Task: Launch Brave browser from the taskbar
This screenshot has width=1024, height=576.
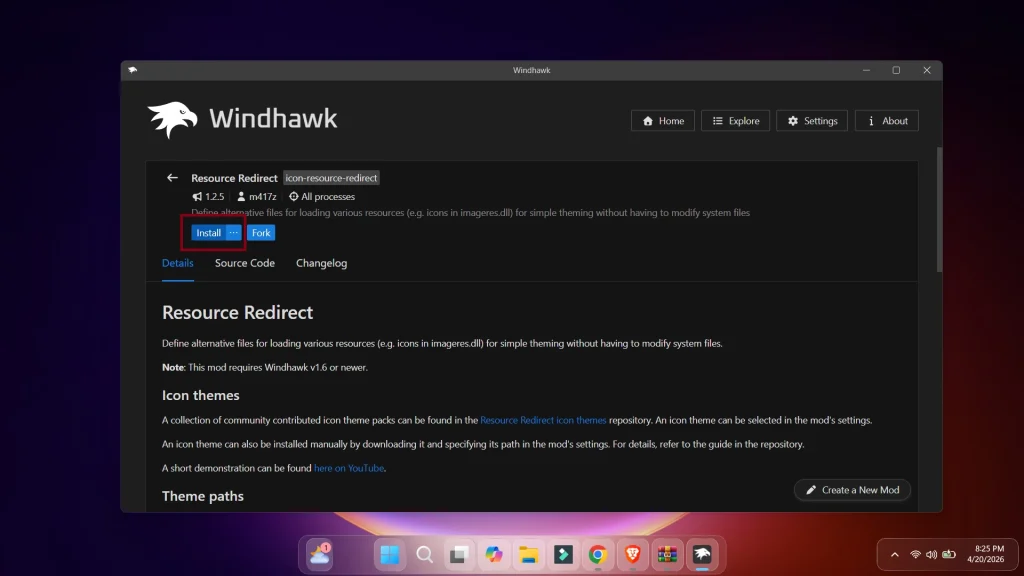Action: tap(631, 554)
